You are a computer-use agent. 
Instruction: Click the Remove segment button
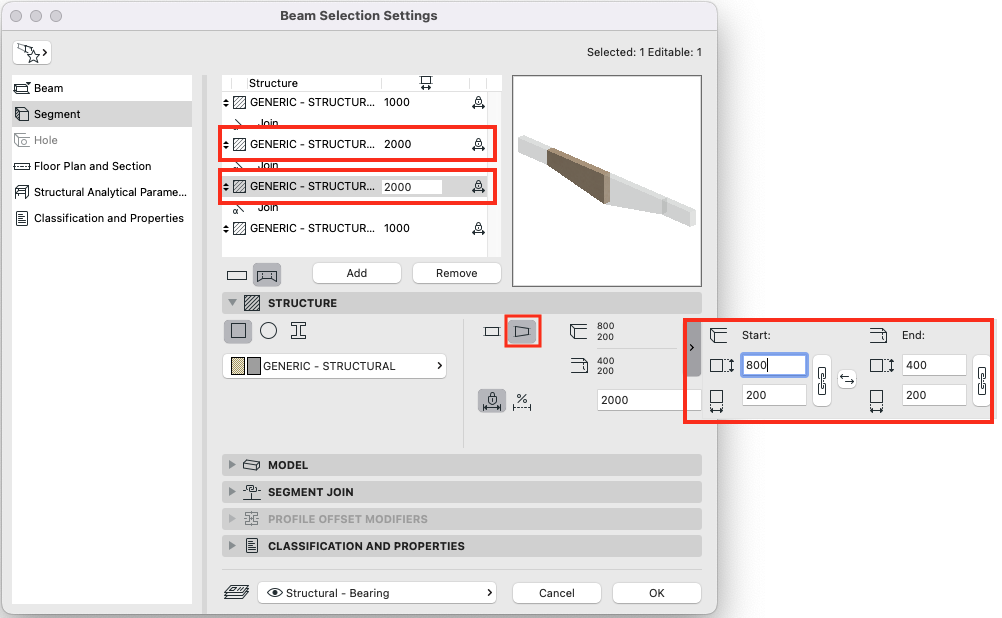click(456, 273)
